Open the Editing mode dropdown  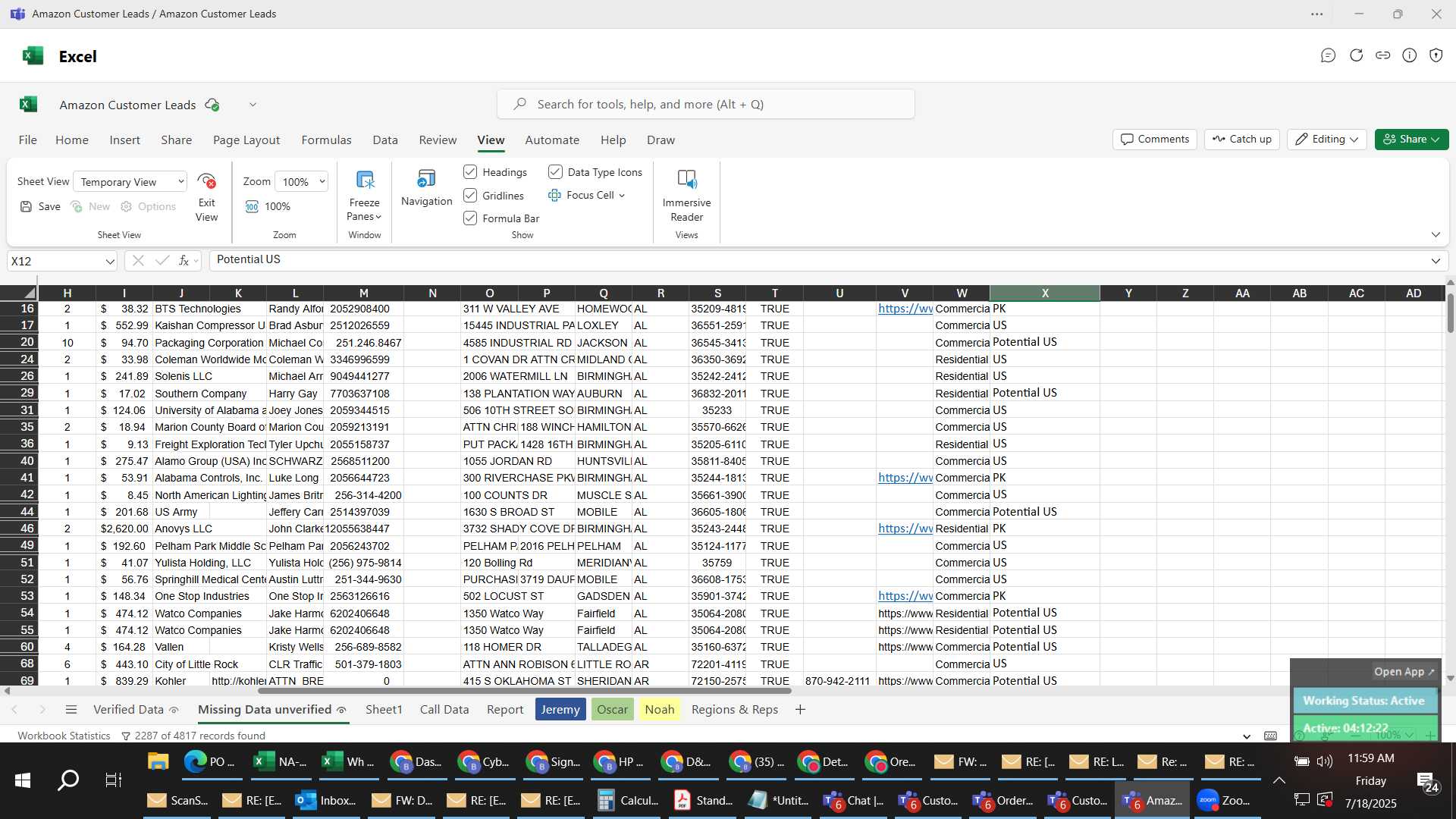pos(1326,140)
